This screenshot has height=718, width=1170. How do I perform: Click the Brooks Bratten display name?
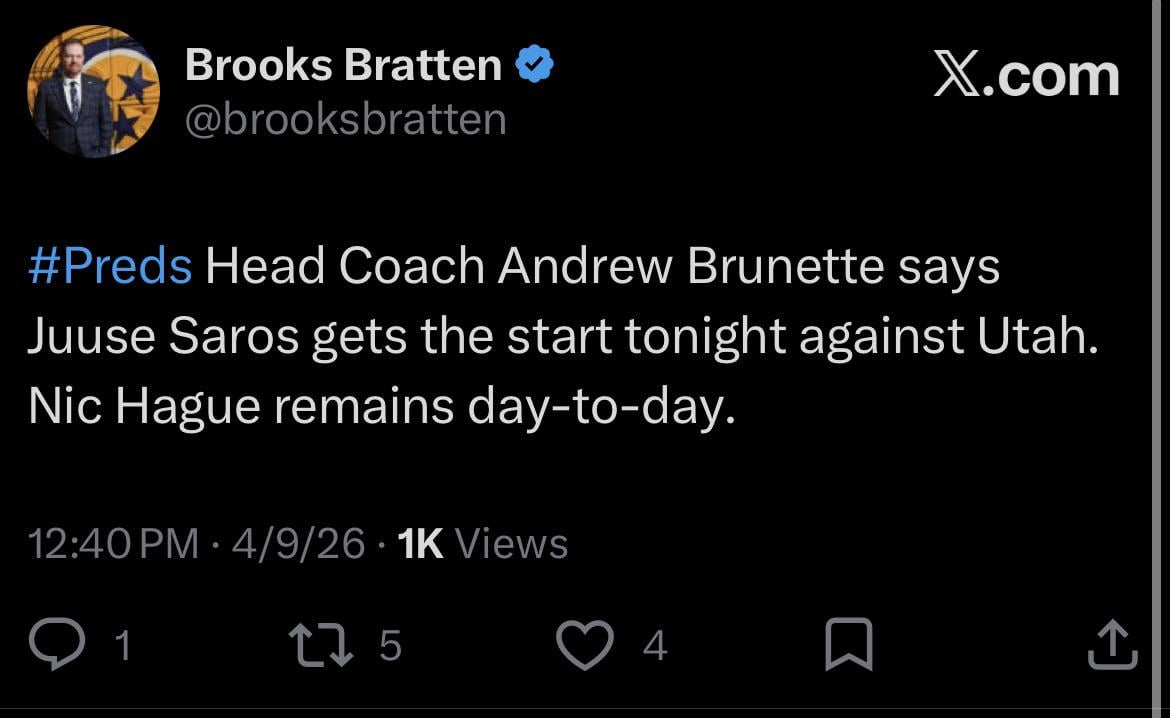coord(343,67)
